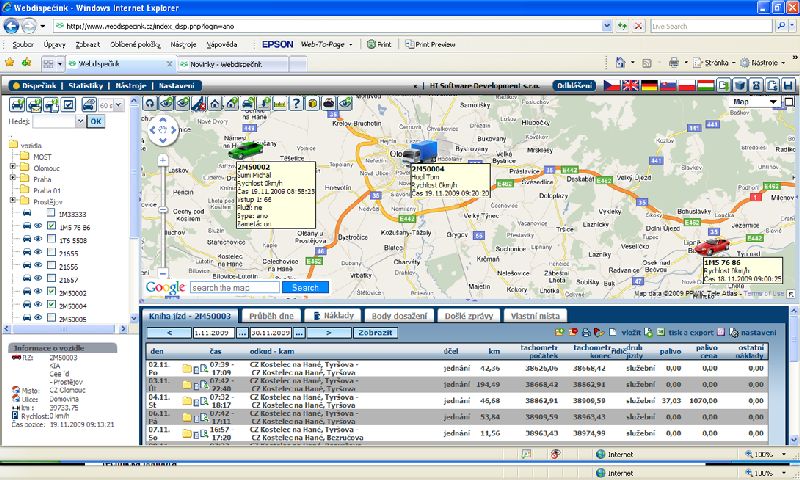Image resolution: width=800 pixels, height=480 pixels.
Task: Open the Statistiky menu
Action: 86,86
